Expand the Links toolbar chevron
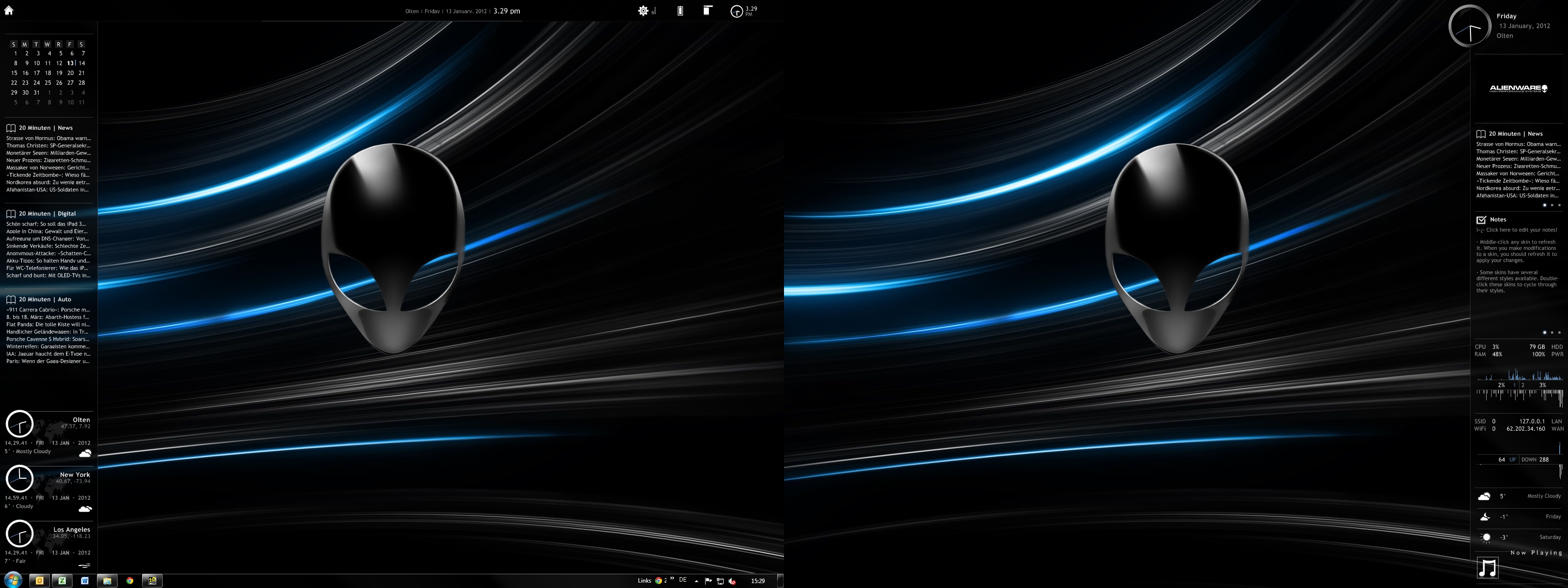This screenshot has height=588, width=1568. click(672, 578)
